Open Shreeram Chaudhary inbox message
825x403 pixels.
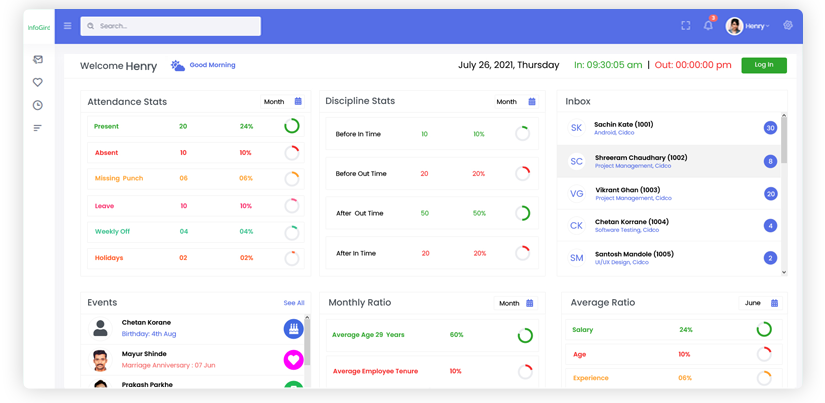(x=668, y=161)
